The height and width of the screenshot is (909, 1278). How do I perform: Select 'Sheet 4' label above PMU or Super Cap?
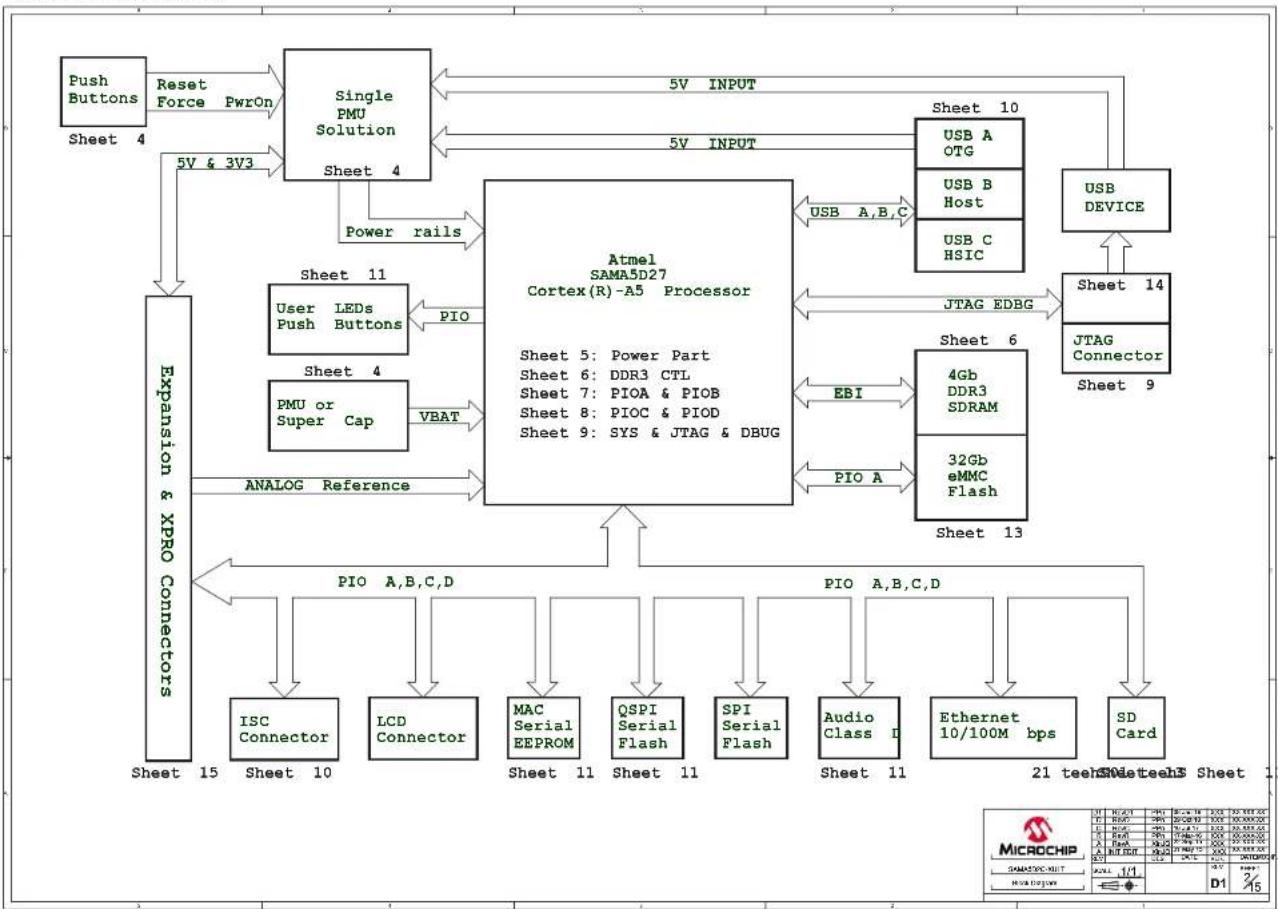pyautogui.click(x=341, y=371)
